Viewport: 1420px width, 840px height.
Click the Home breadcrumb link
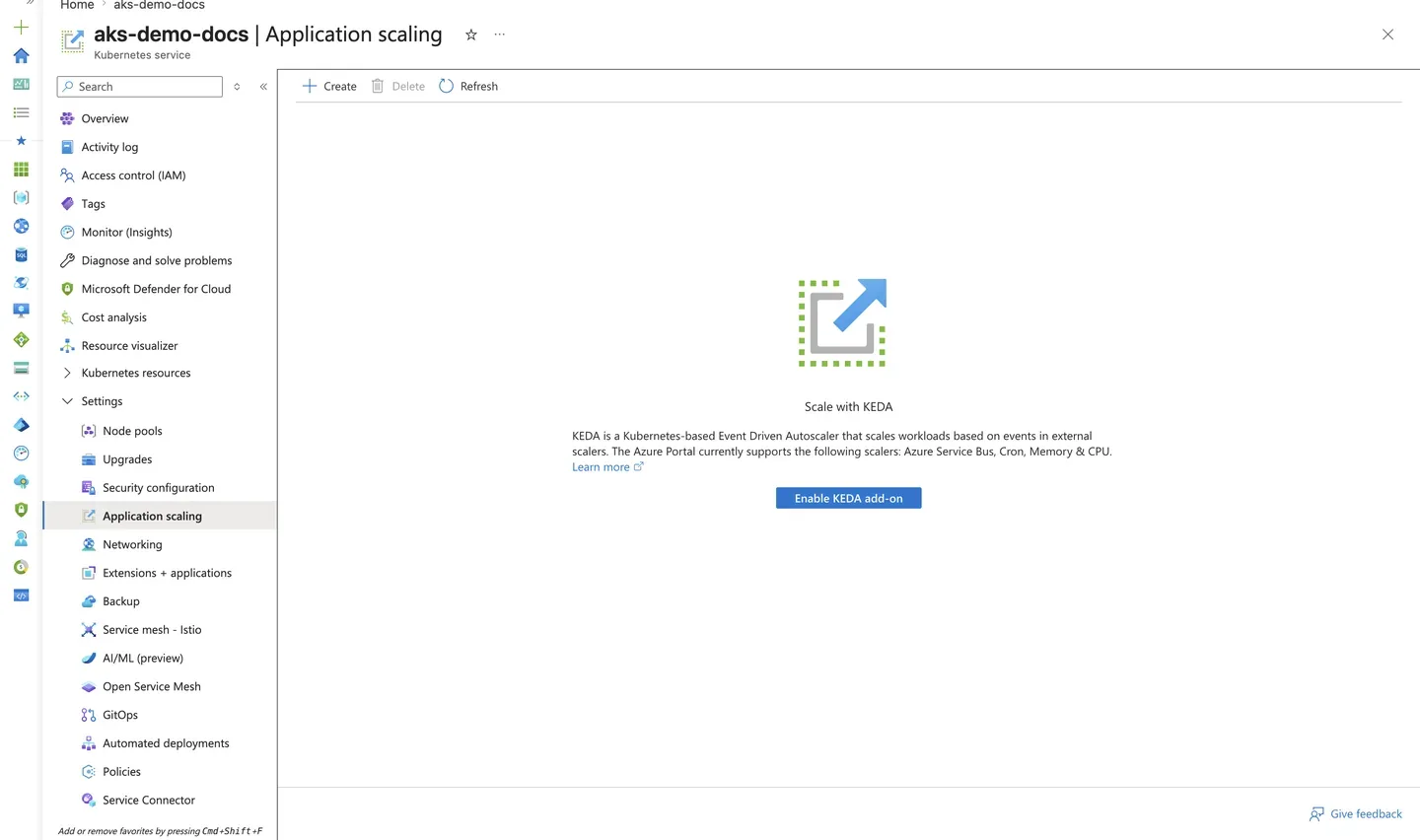tap(77, 5)
